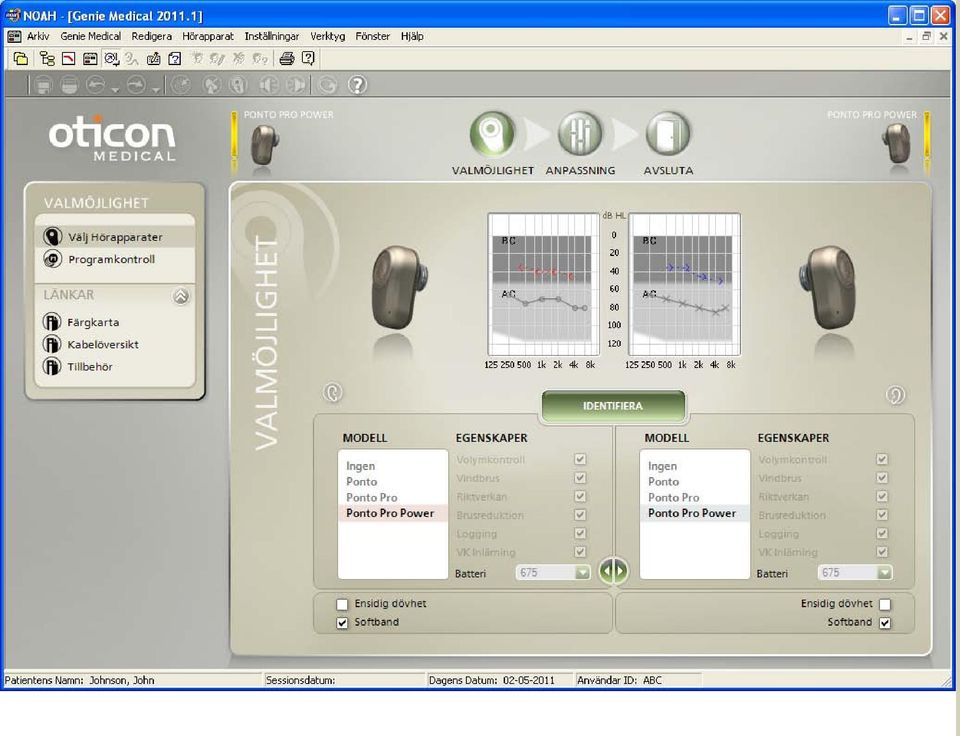
Task: Click the tree hierarchy toolbar icon
Action: pos(47,59)
